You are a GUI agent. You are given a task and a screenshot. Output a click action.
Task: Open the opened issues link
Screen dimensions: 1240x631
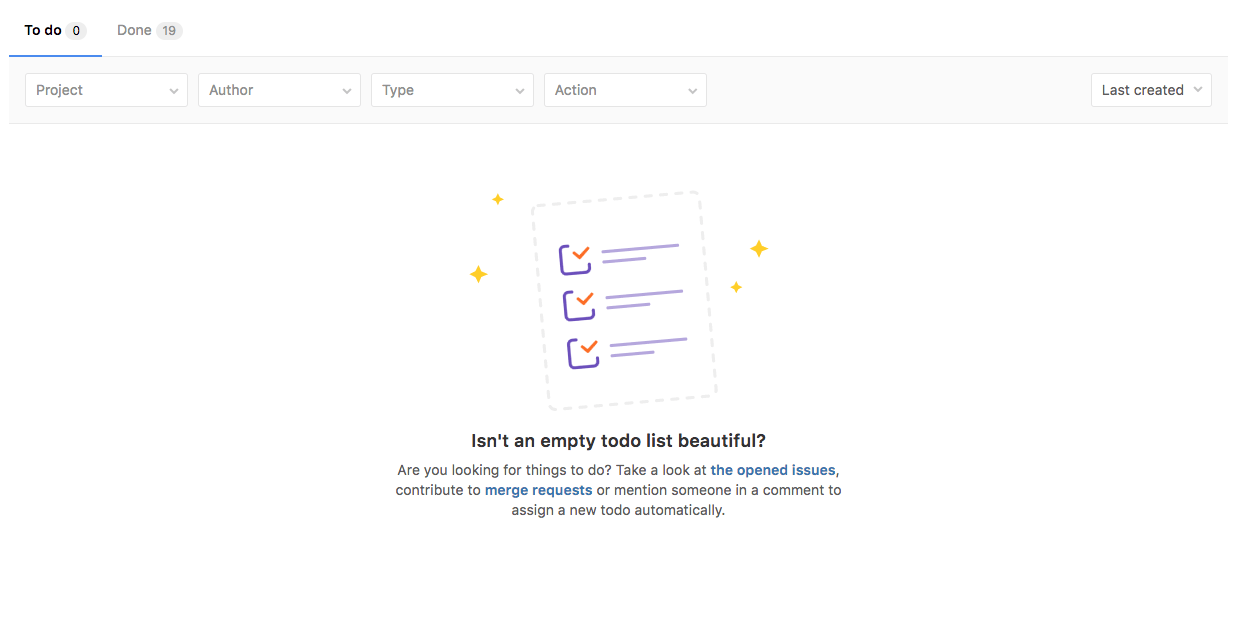(773, 470)
